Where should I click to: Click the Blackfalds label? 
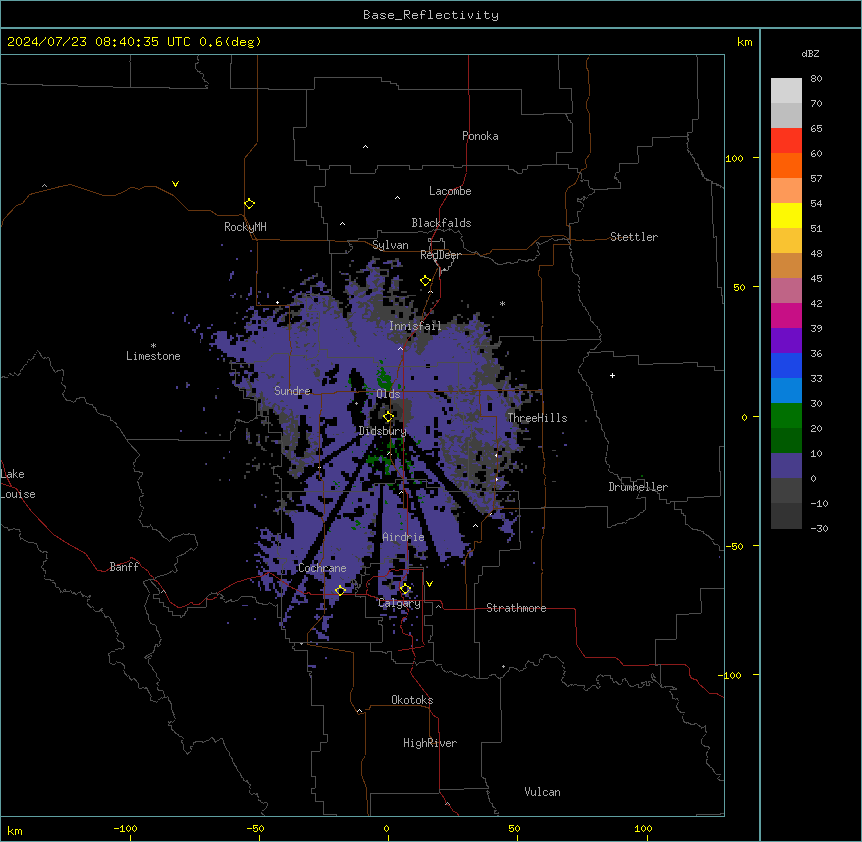point(441,223)
